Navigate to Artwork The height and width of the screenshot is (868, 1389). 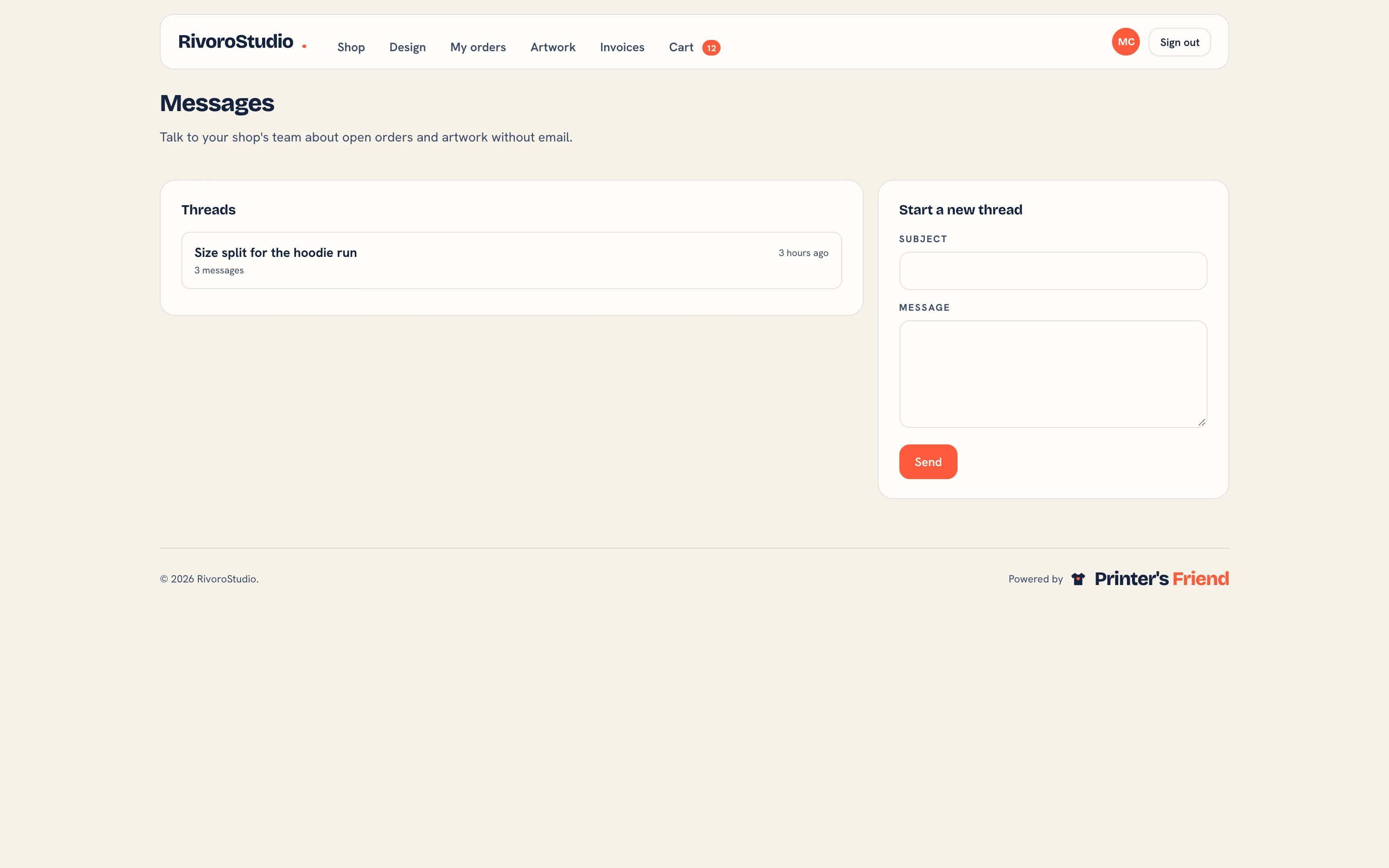[553, 47]
